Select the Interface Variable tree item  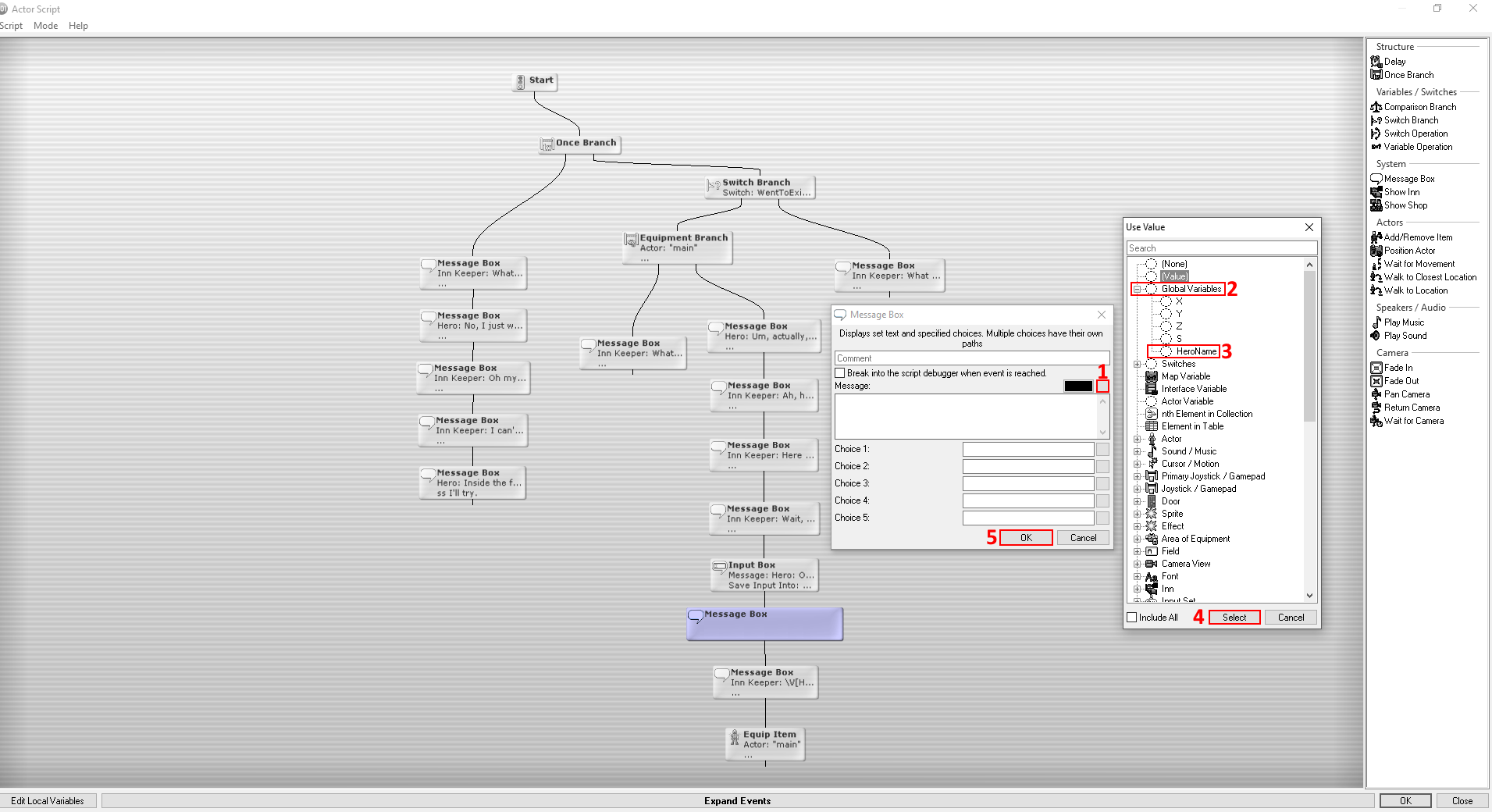pyautogui.click(x=1194, y=389)
